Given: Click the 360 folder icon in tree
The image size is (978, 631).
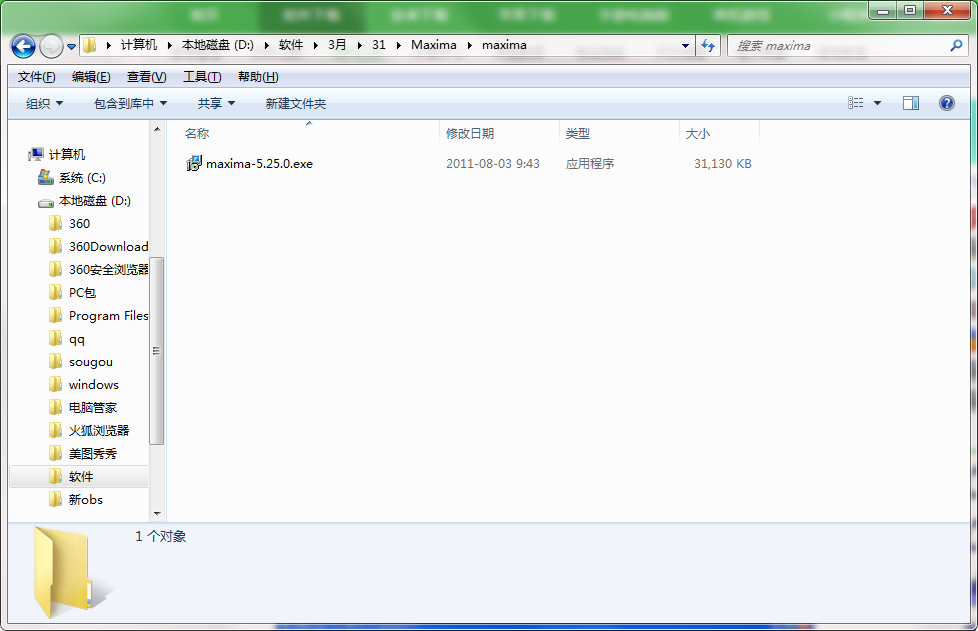Looking at the screenshot, I should 56,223.
